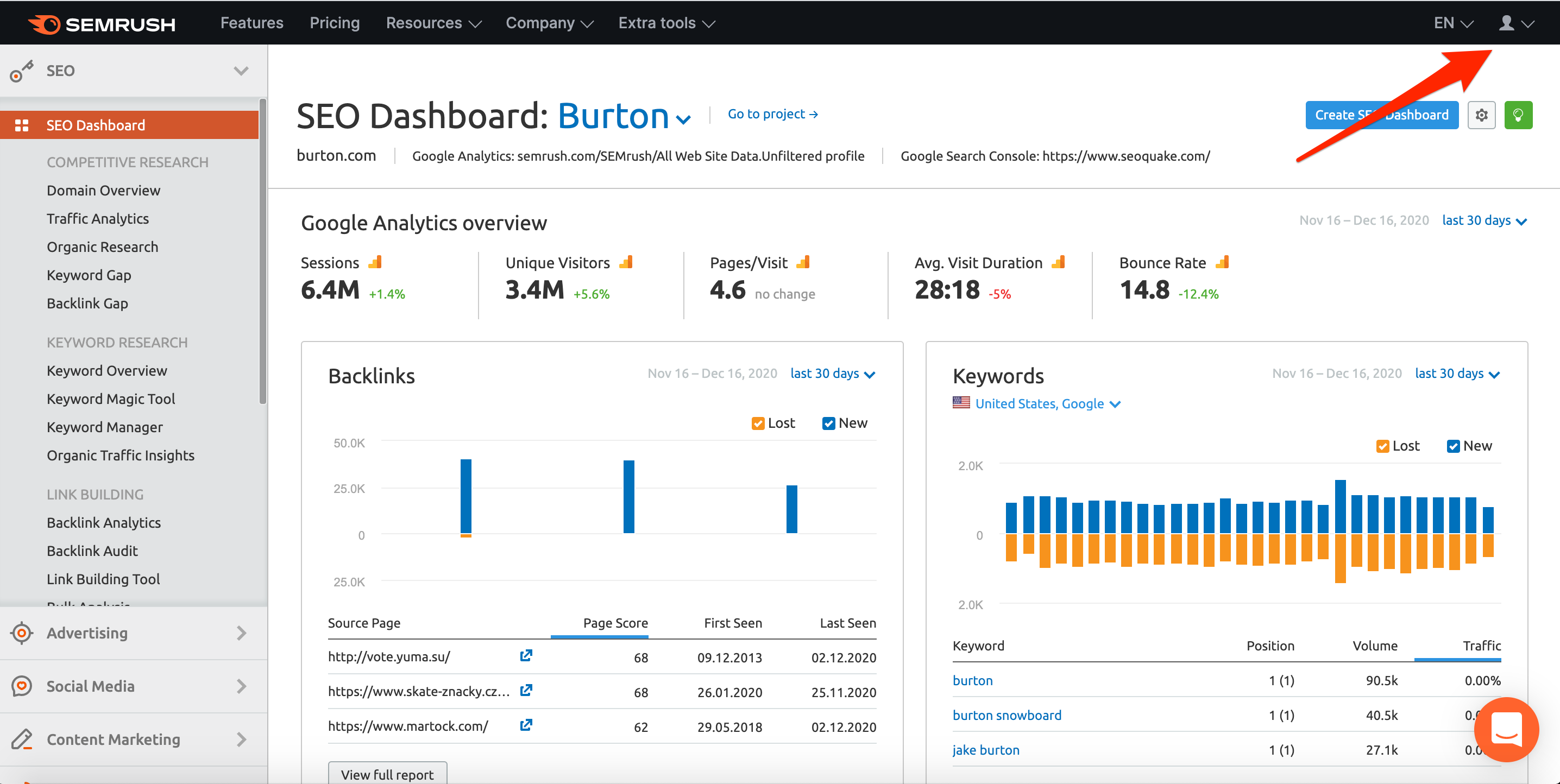Click the burton keyword link

pyautogui.click(x=972, y=680)
